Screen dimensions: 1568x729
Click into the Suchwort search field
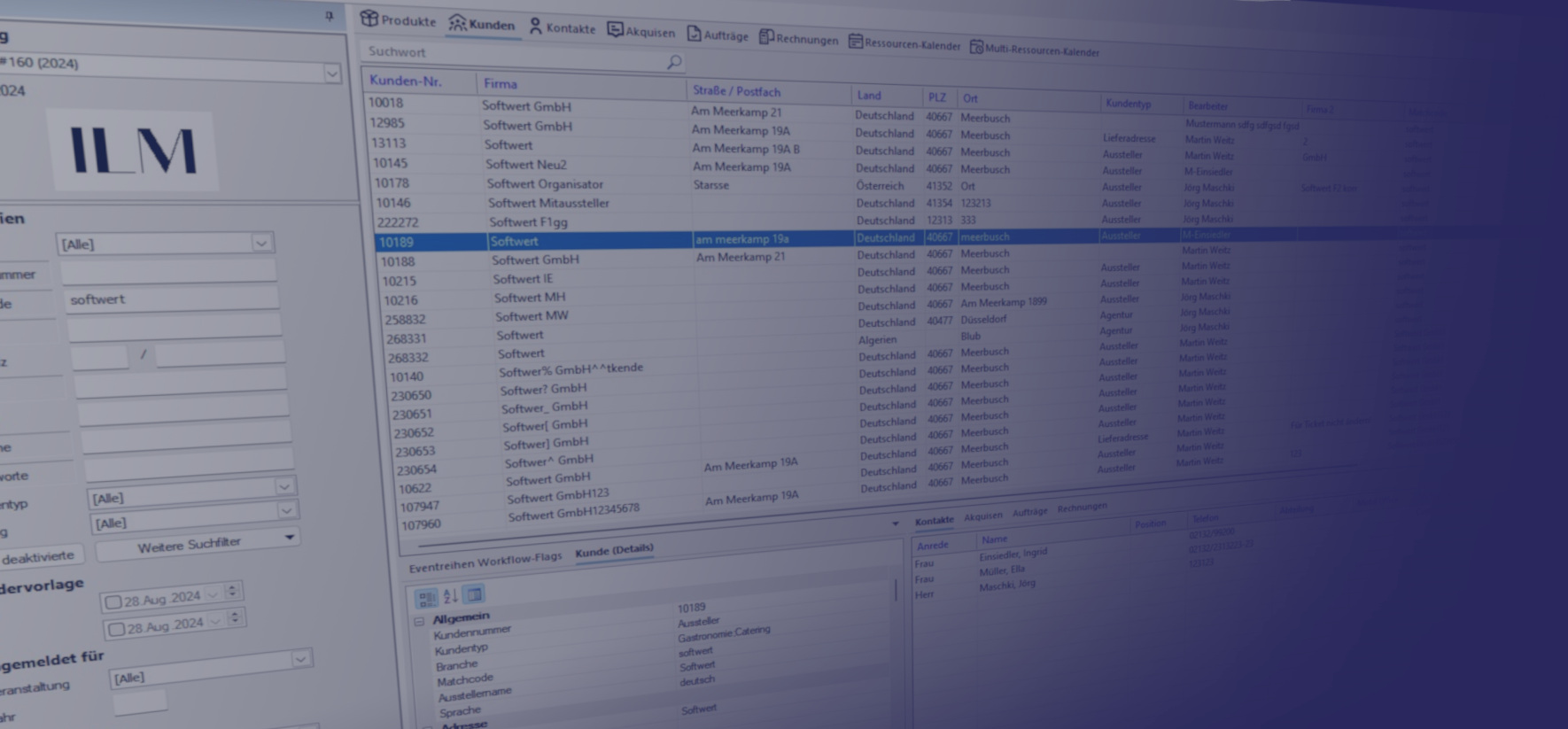(524, 55)
